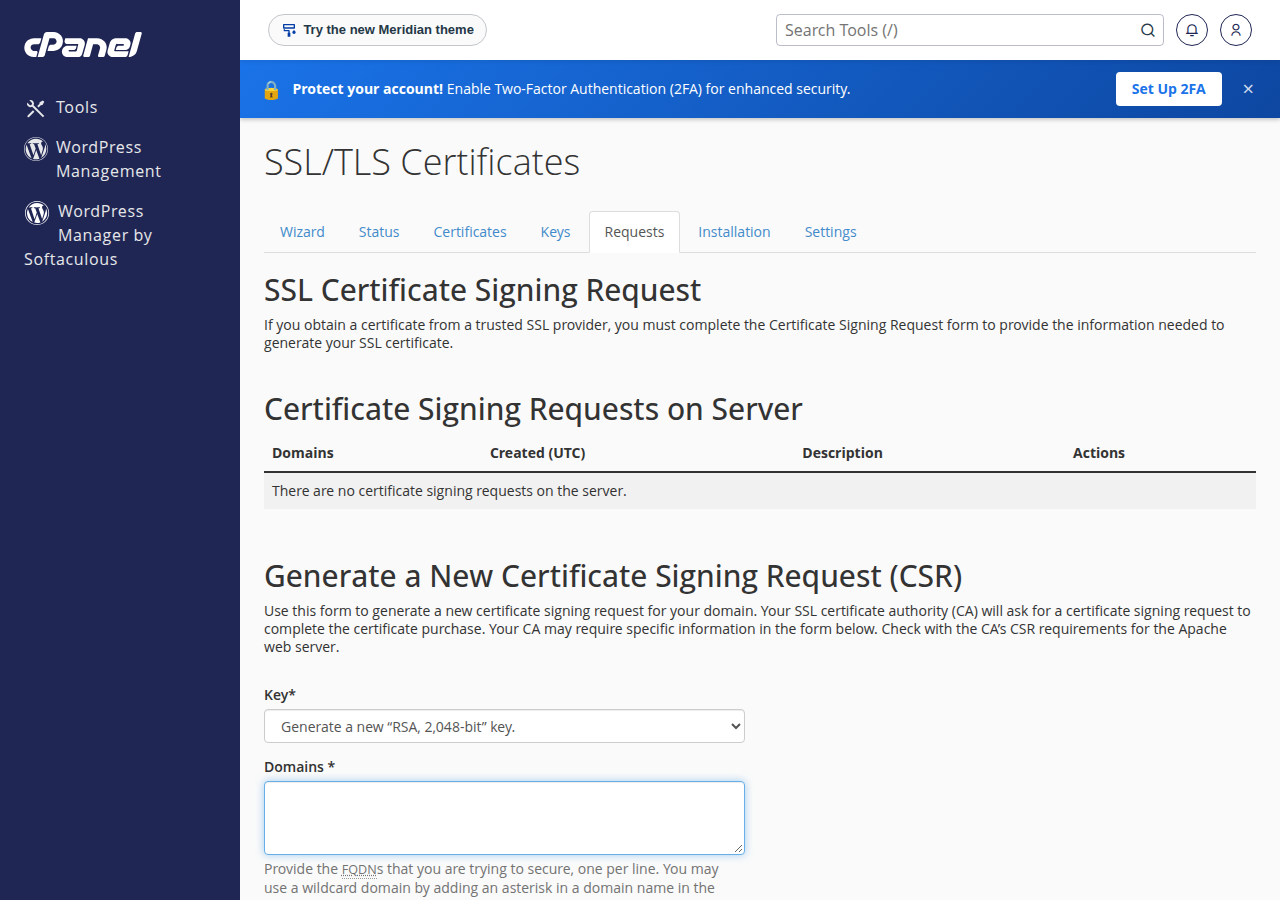The image size is (1280, 900).
Task: Try the new Meridian theme button
Action: point(377,30)
